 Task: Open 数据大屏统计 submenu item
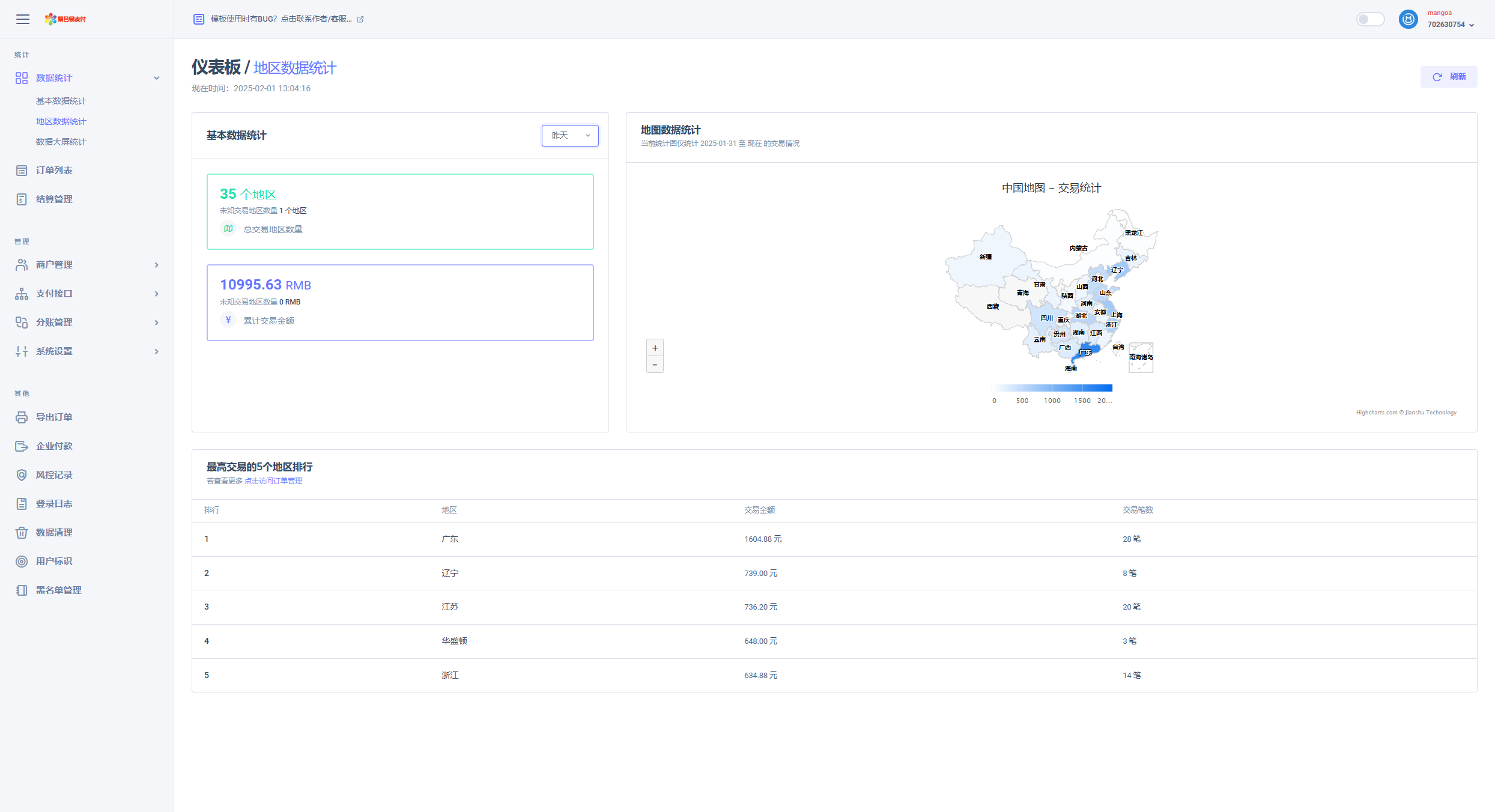(x=61, y=142)
